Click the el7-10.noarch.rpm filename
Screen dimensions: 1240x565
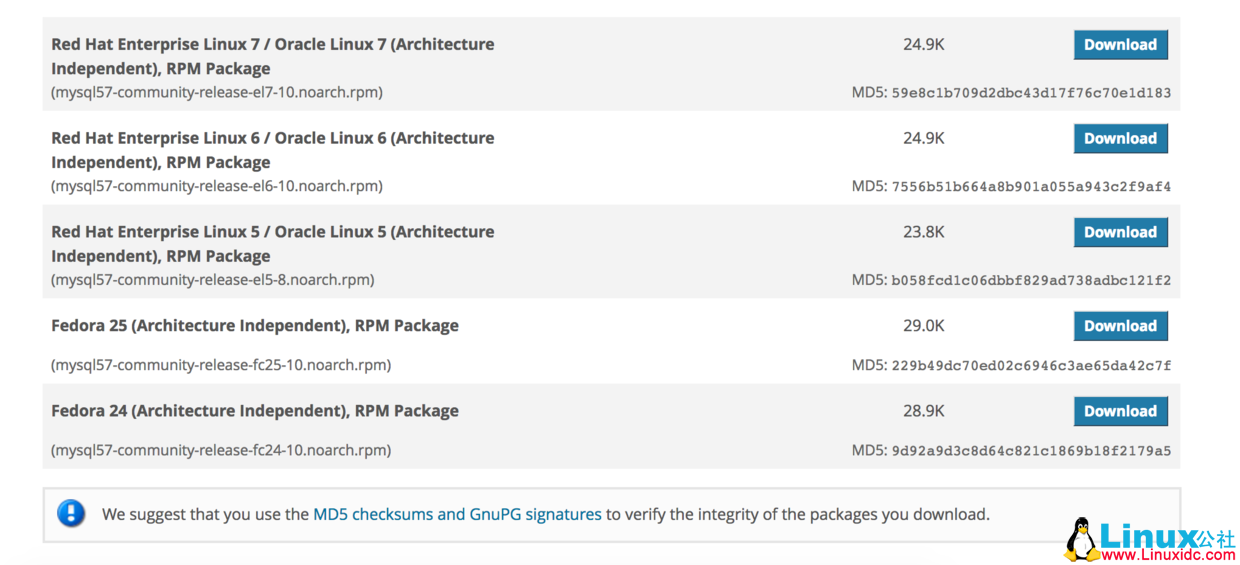(x=216, y=93)
